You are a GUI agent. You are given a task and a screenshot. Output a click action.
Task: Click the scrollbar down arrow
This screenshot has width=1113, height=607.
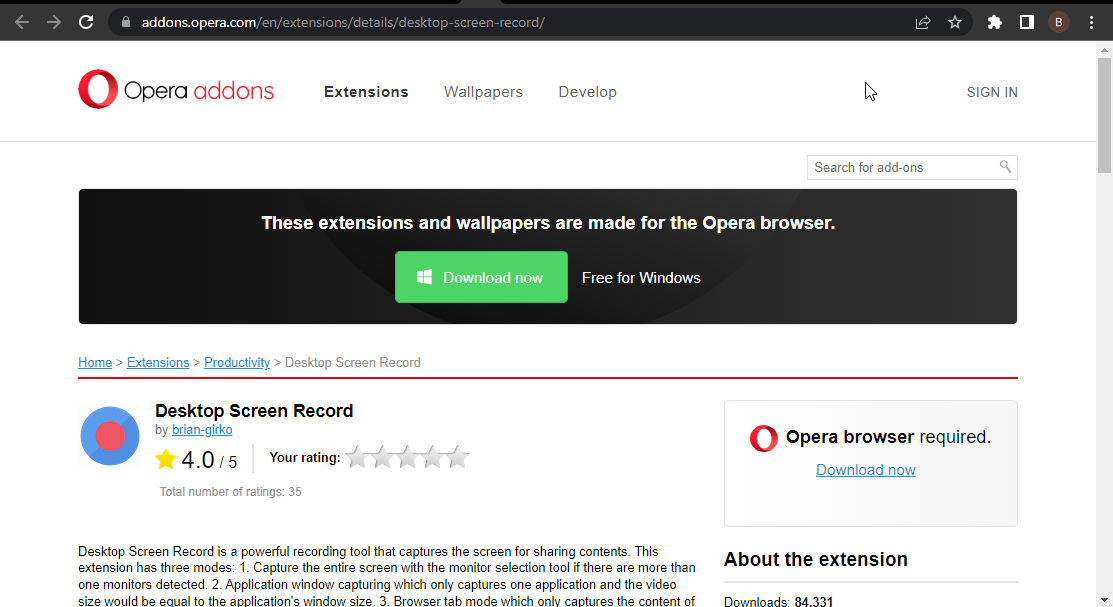coord(1104,600)
